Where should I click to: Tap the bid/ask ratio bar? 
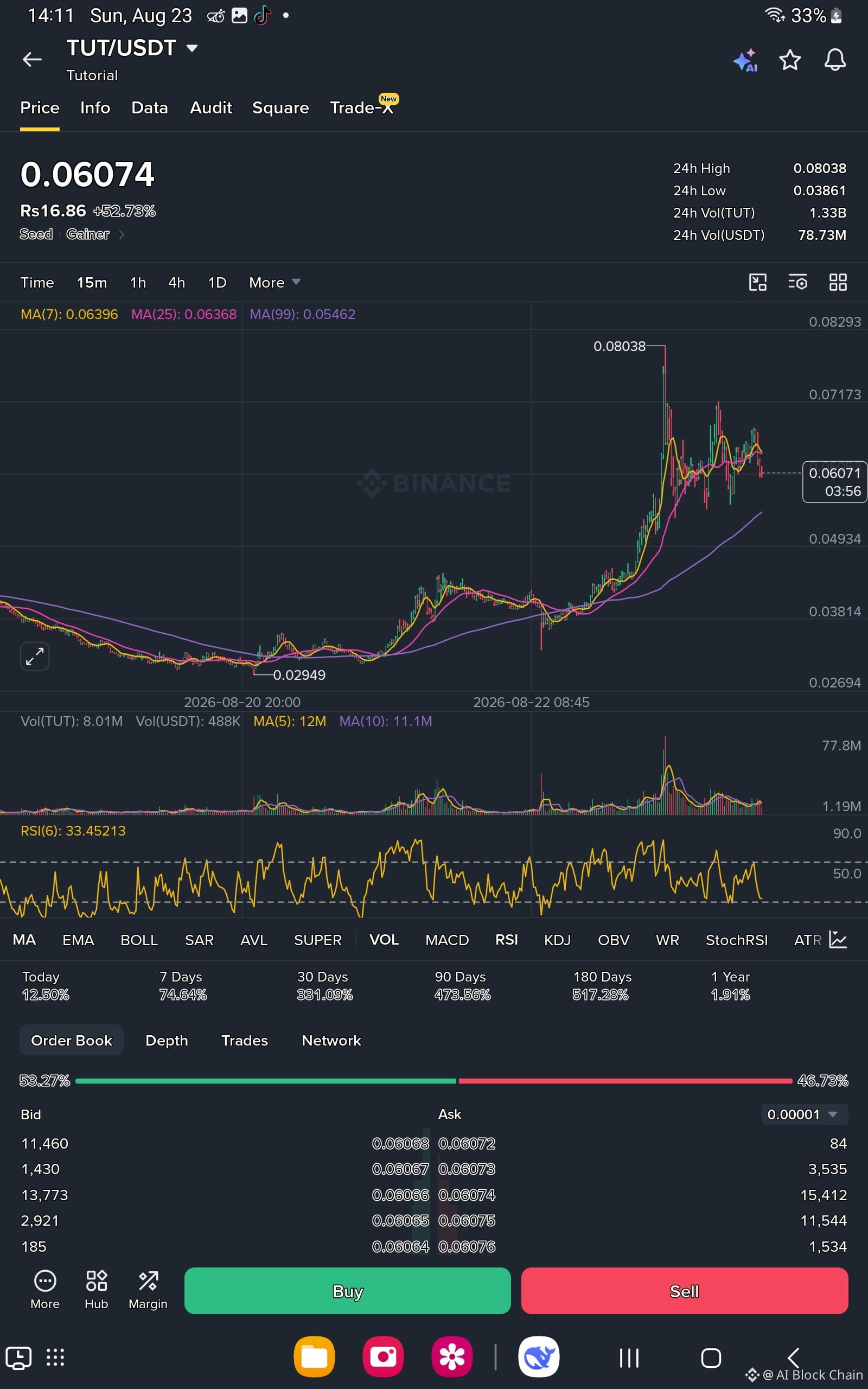(x=433, y=1081)
